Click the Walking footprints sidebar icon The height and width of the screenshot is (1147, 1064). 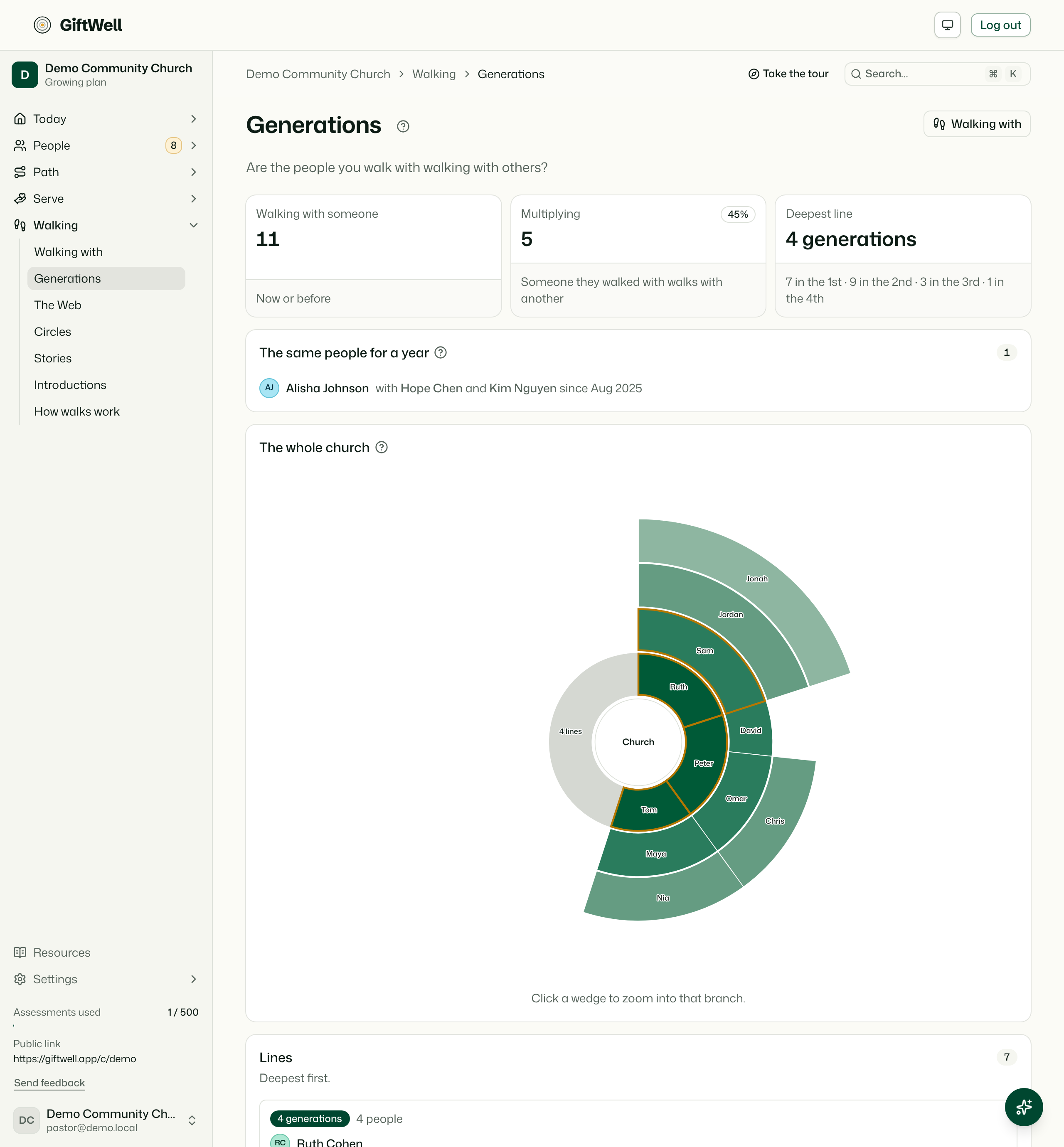click(20, 225)
